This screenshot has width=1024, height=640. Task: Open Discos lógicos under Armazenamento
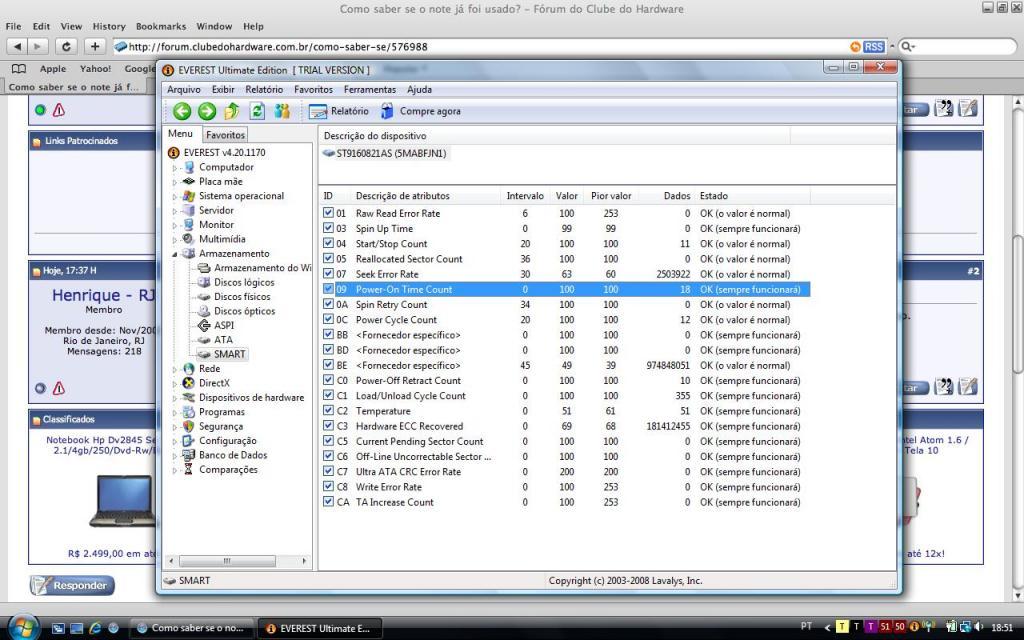tap(244, 282)
